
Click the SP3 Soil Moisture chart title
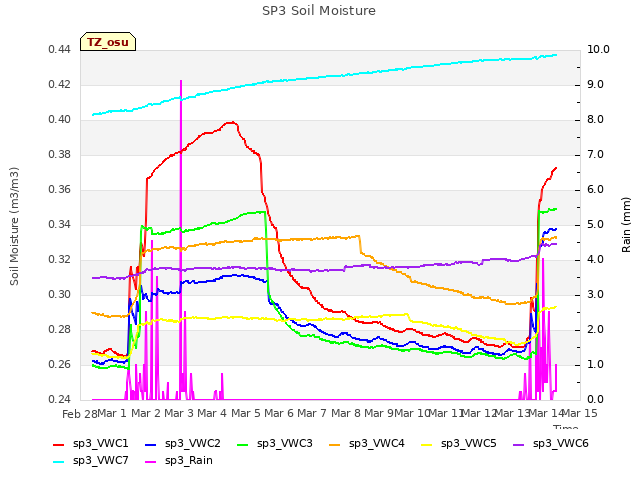[x=319, y=11]
